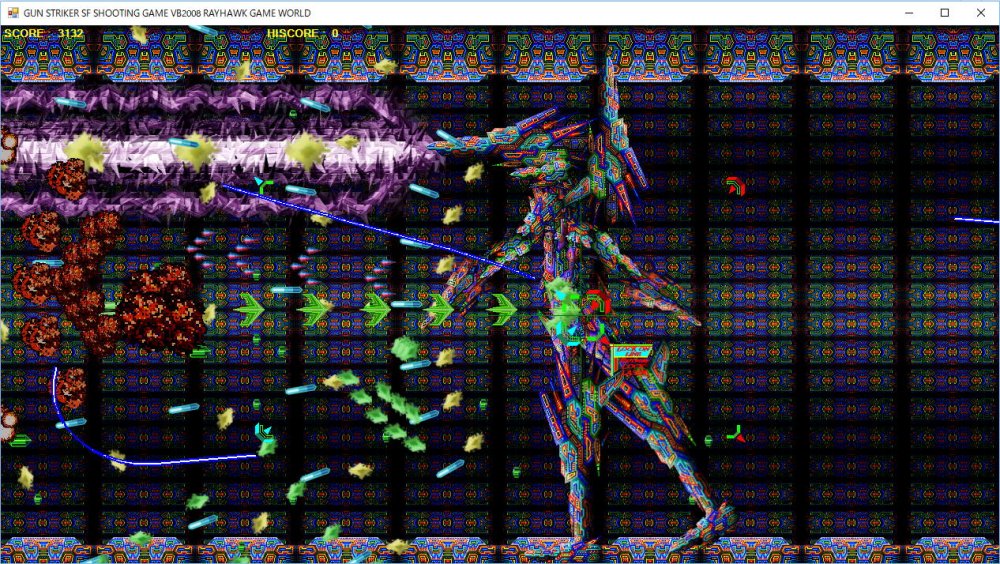Minimize the Gun Striker window
This screenshot has width=1000, height=564.
(909, 13)
